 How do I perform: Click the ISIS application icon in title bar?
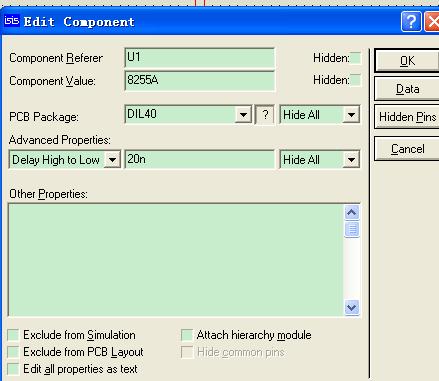point(12,21)
